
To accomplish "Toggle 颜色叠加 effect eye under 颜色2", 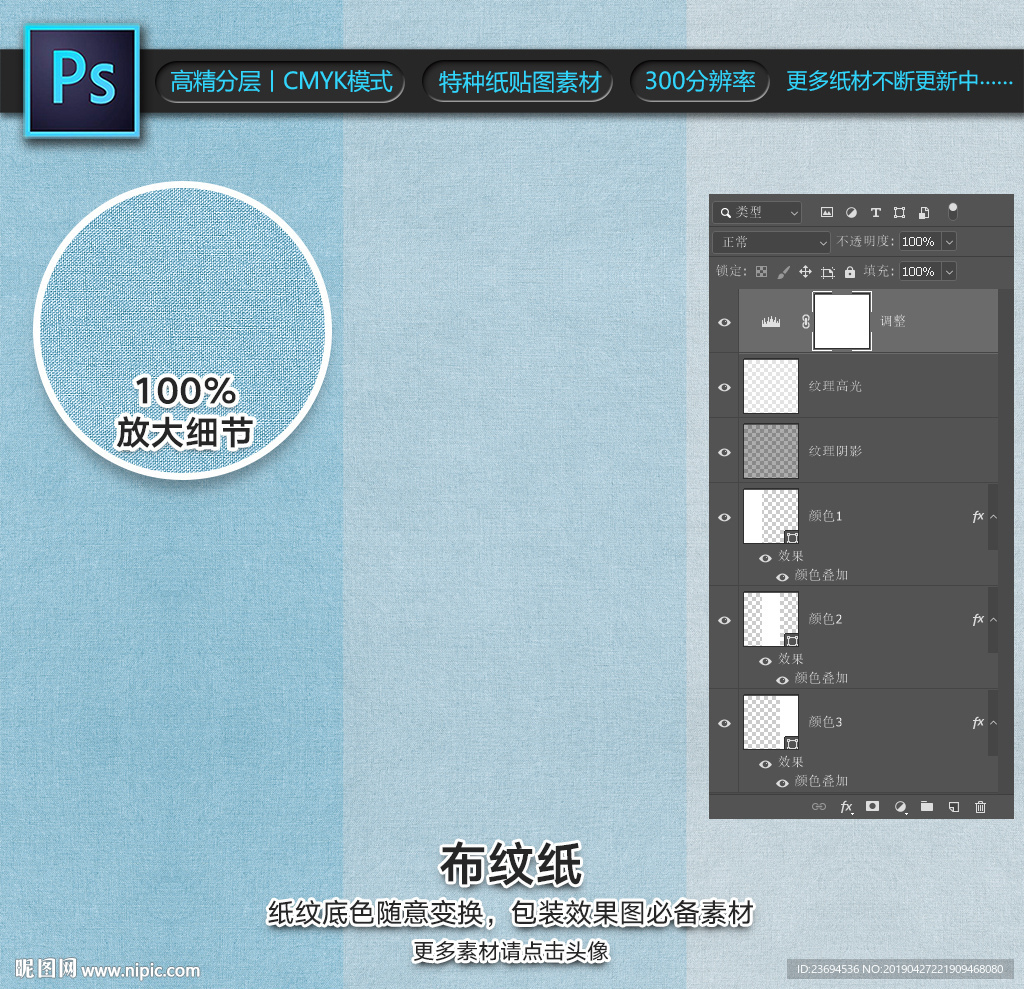I will tap(782, 680).
